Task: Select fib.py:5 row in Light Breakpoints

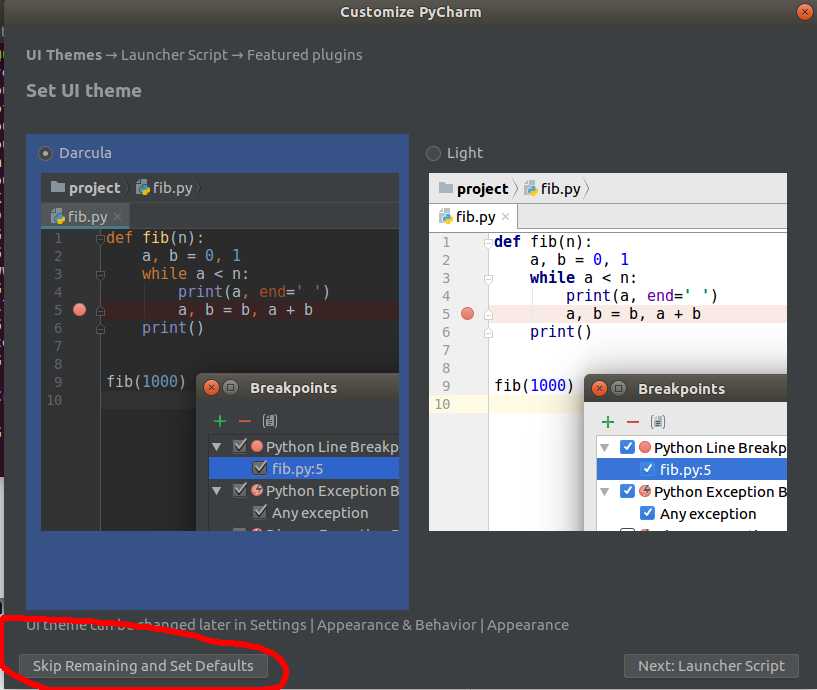Action: (692, 470)
